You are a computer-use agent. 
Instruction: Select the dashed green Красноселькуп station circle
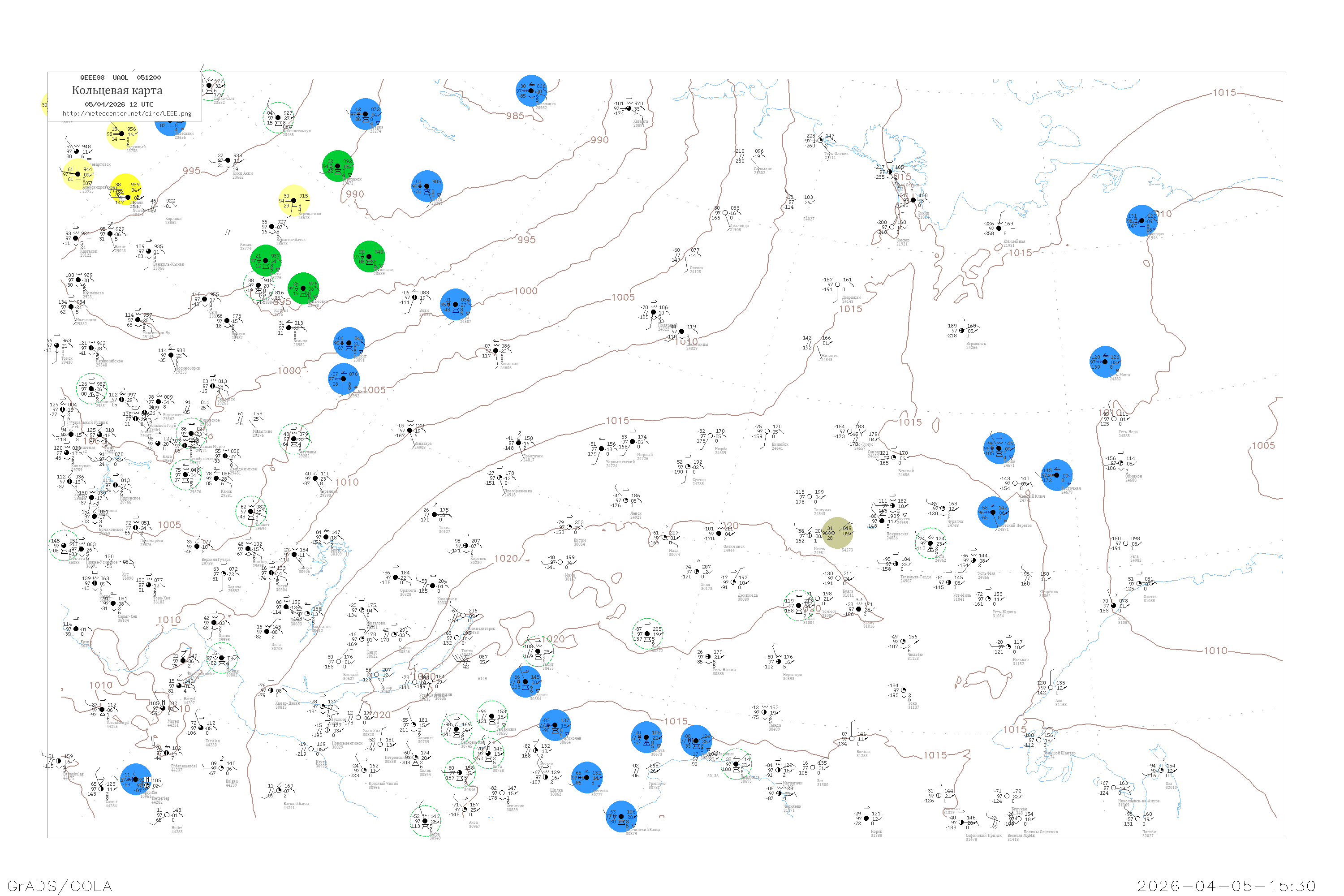[278, 118]
